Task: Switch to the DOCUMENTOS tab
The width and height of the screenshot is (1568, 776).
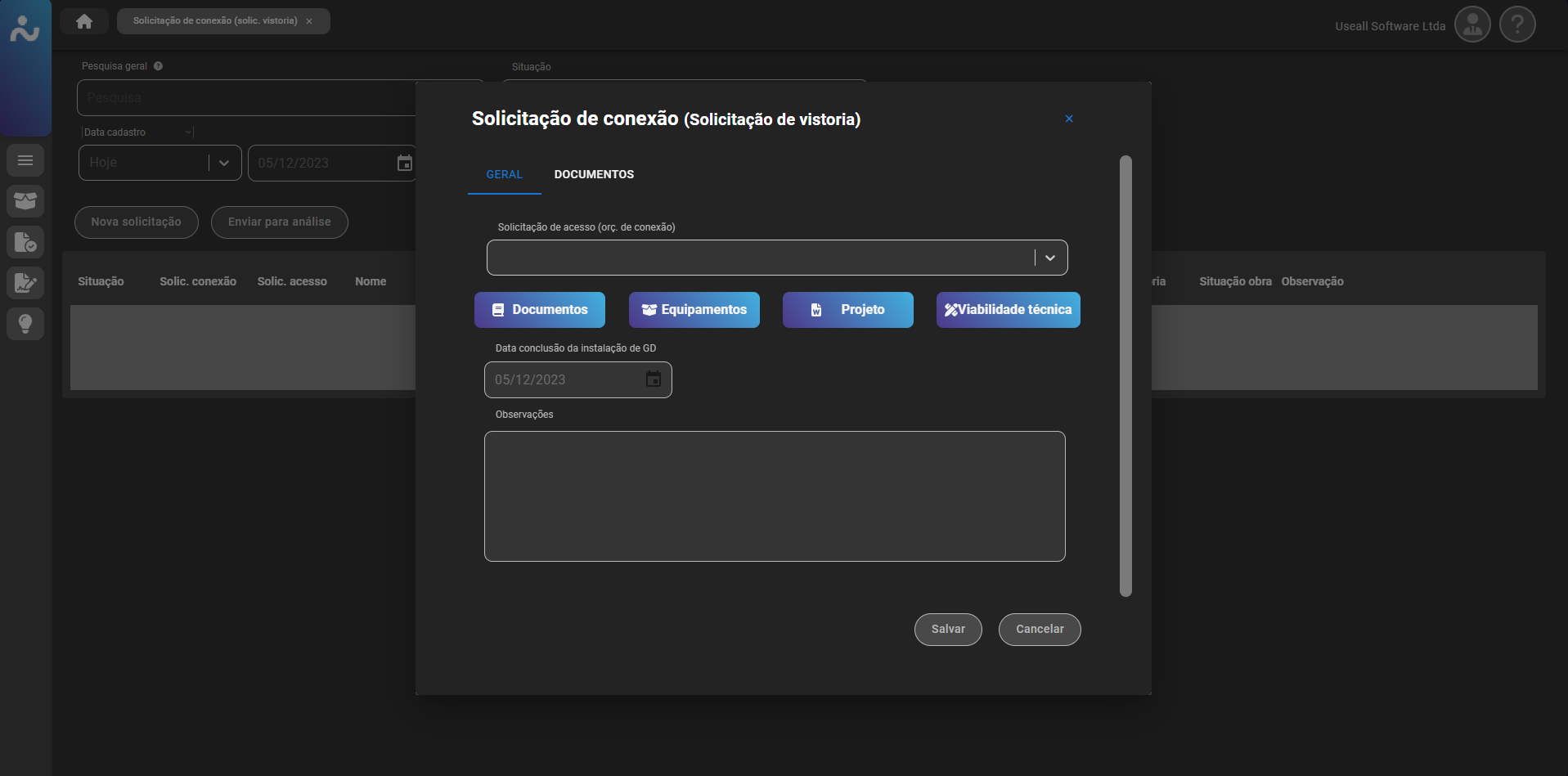Action: click(x=594, y=174)
